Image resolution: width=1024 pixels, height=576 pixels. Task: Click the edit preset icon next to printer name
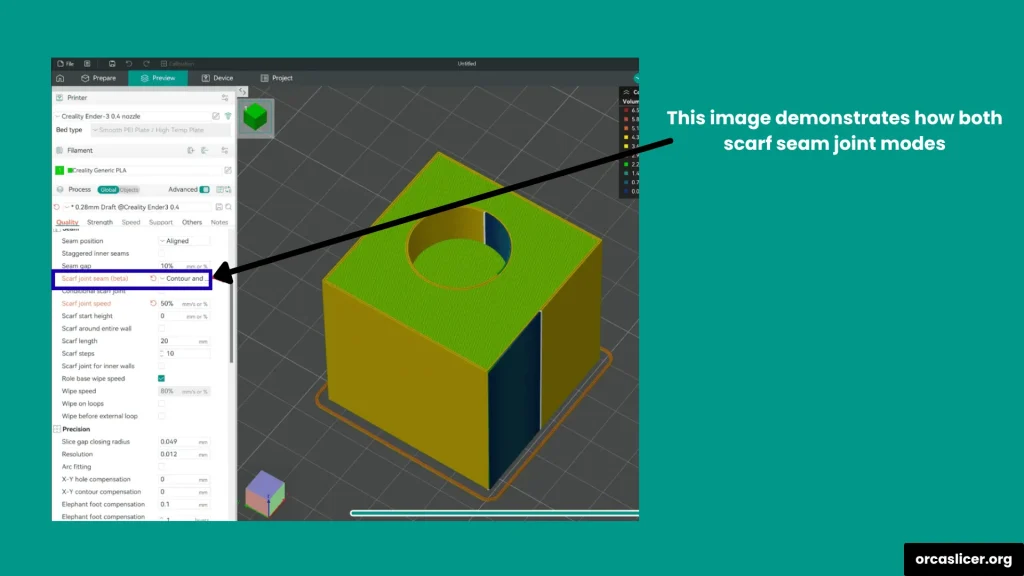click(216, 116)
